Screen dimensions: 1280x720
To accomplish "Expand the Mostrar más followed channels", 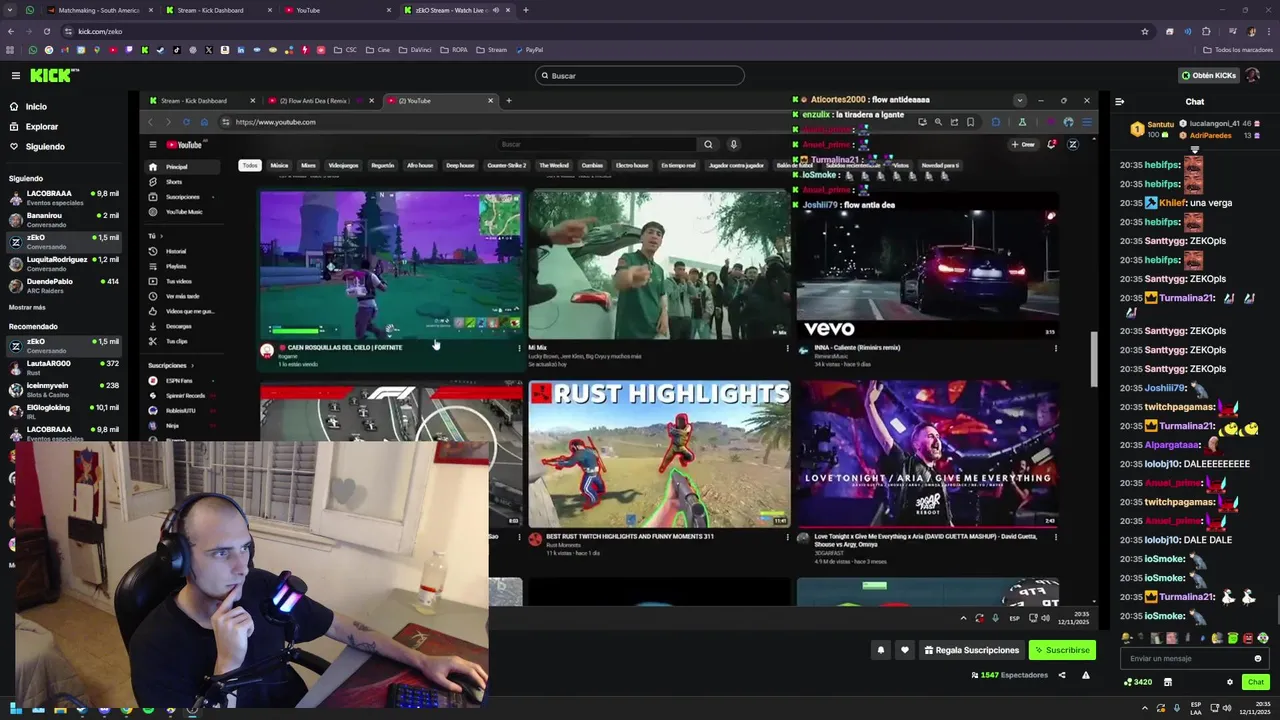I will click(x=27, y=307).
